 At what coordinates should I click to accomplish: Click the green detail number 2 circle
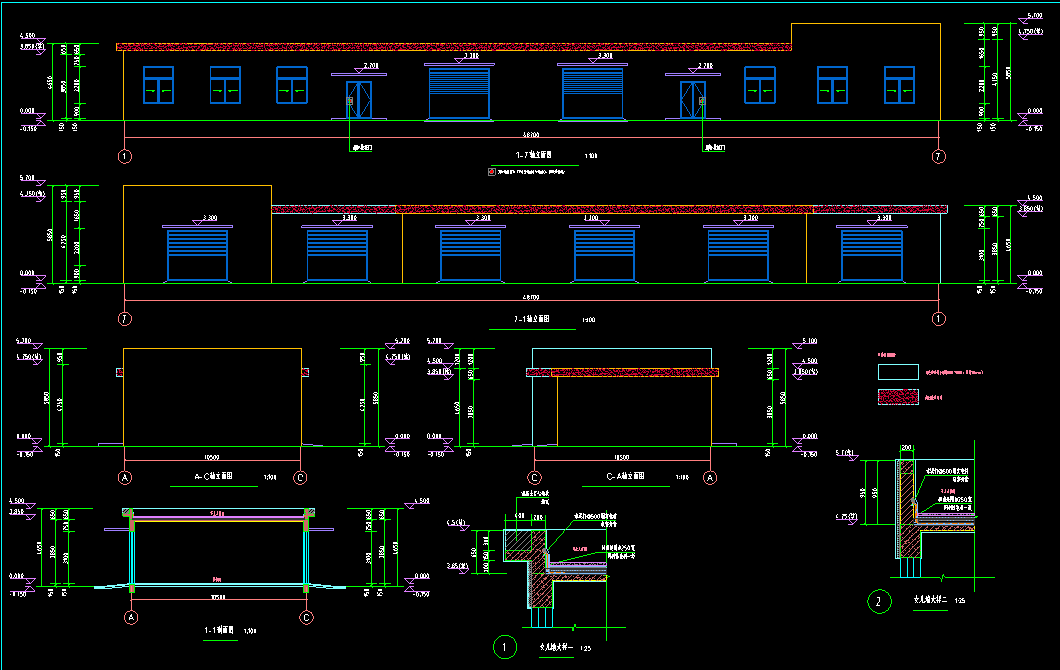point(879,602)
